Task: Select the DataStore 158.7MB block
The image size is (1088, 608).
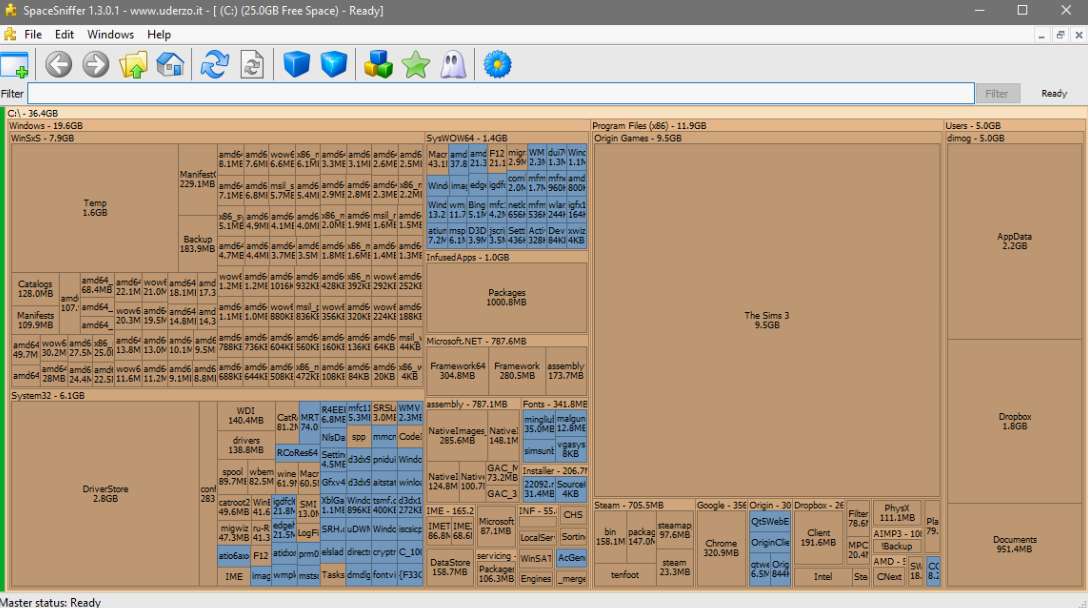Action: pyautogui.click(x=450, y=568)
